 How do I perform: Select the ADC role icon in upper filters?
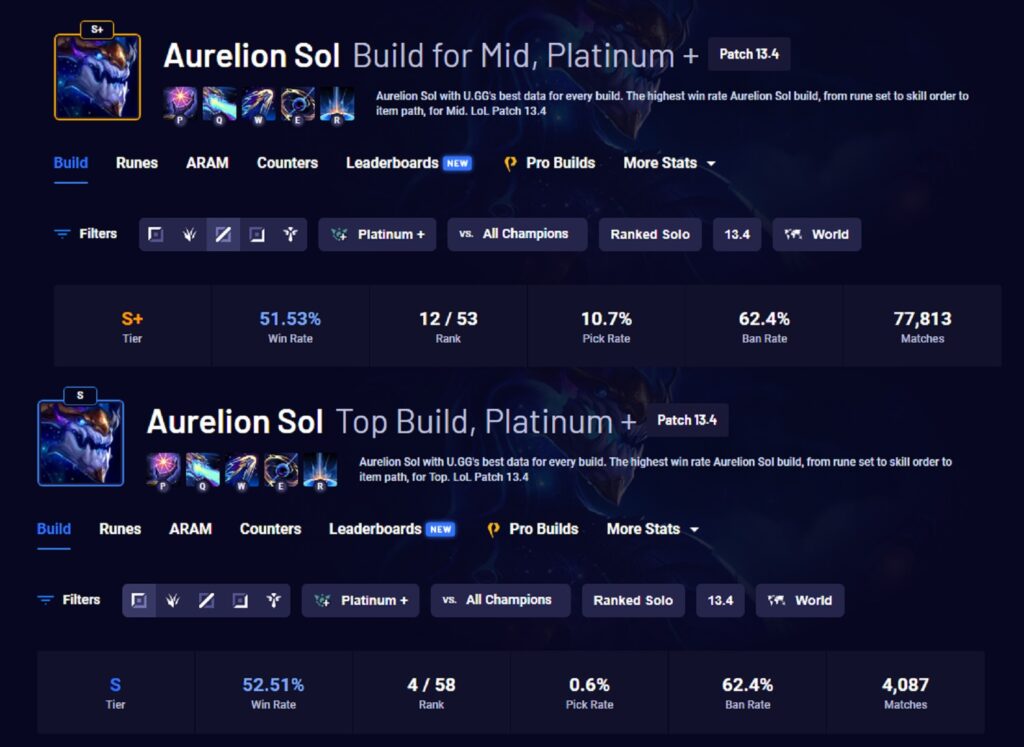[x=257, y=234]
